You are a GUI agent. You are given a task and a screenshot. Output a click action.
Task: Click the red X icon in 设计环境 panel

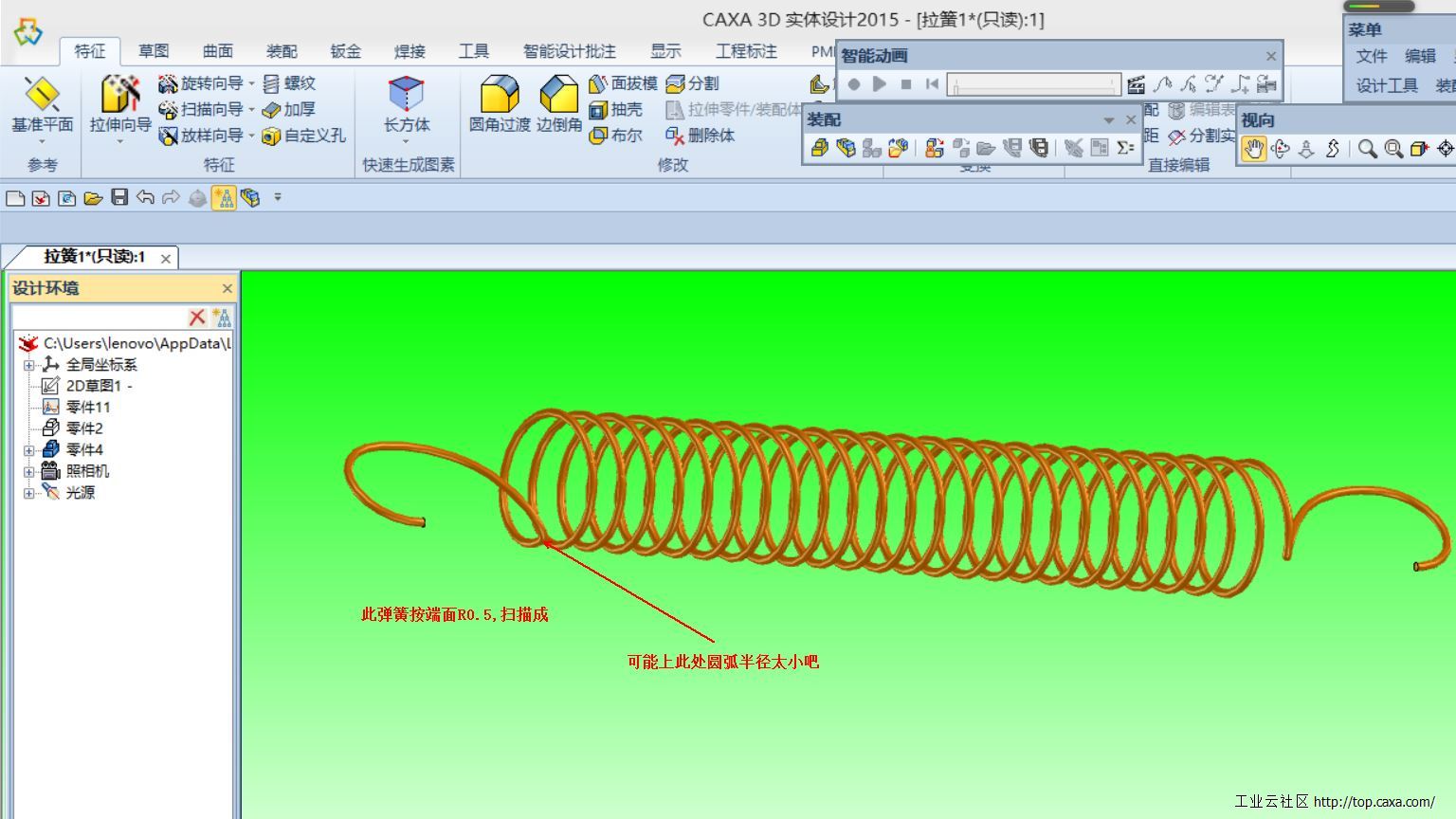pos(197,318)
